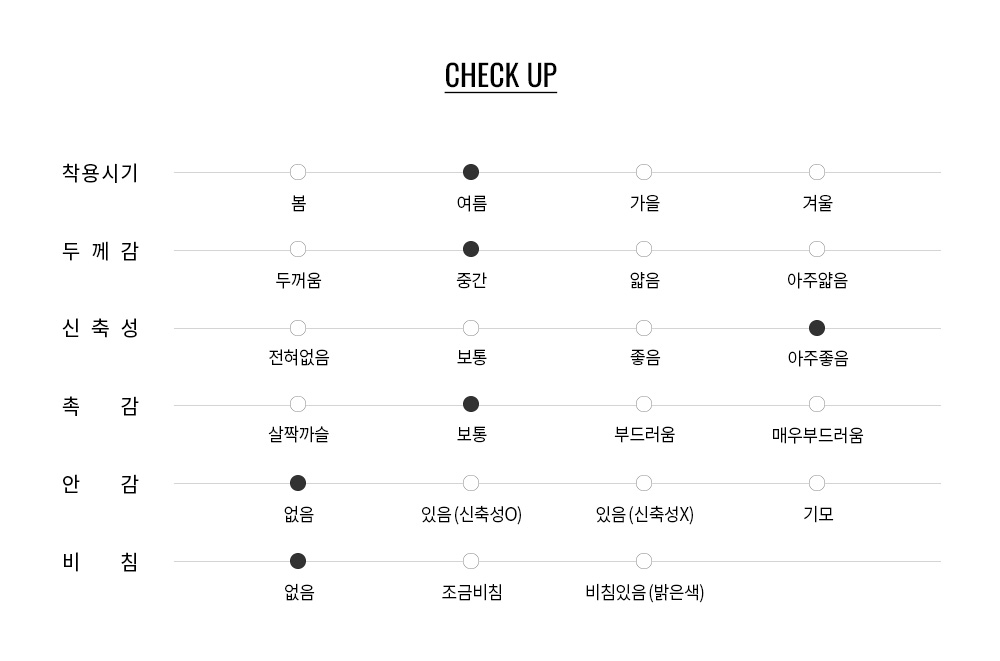Viewport: 1000px width, 661px height.
Task: Select the 봄 radio circle
Action: (x=298, y=172)
